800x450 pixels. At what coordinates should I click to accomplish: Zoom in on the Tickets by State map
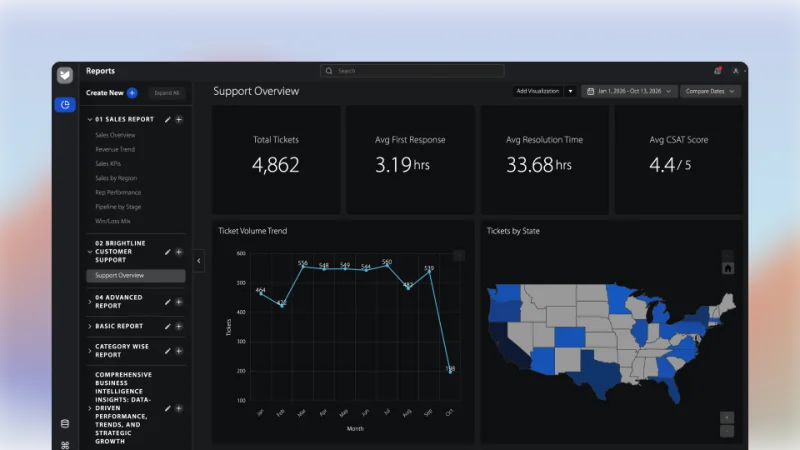pos(727,418)
